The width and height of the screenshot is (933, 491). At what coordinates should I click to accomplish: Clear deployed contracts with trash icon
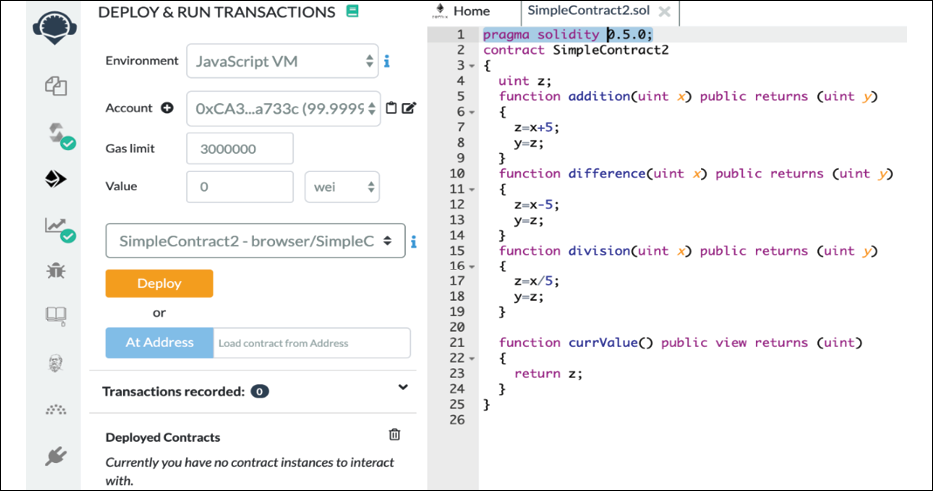pos(395,434)
